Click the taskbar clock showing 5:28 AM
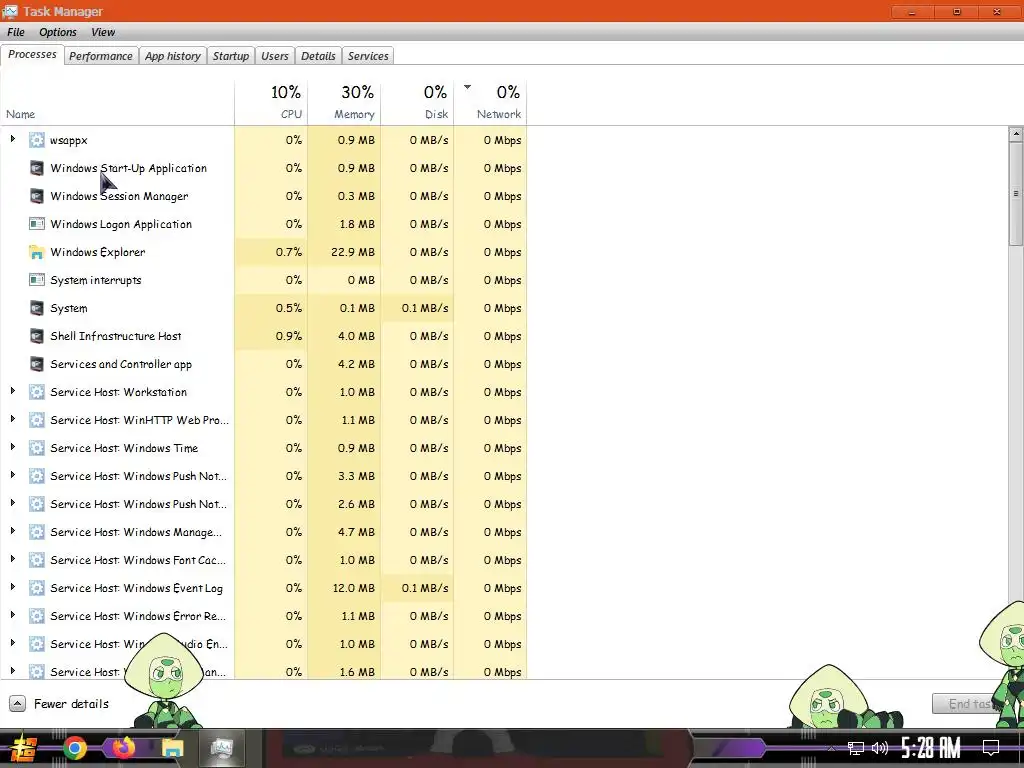The height and width of the screenshot is (768, 1024). tap(930, 748)
